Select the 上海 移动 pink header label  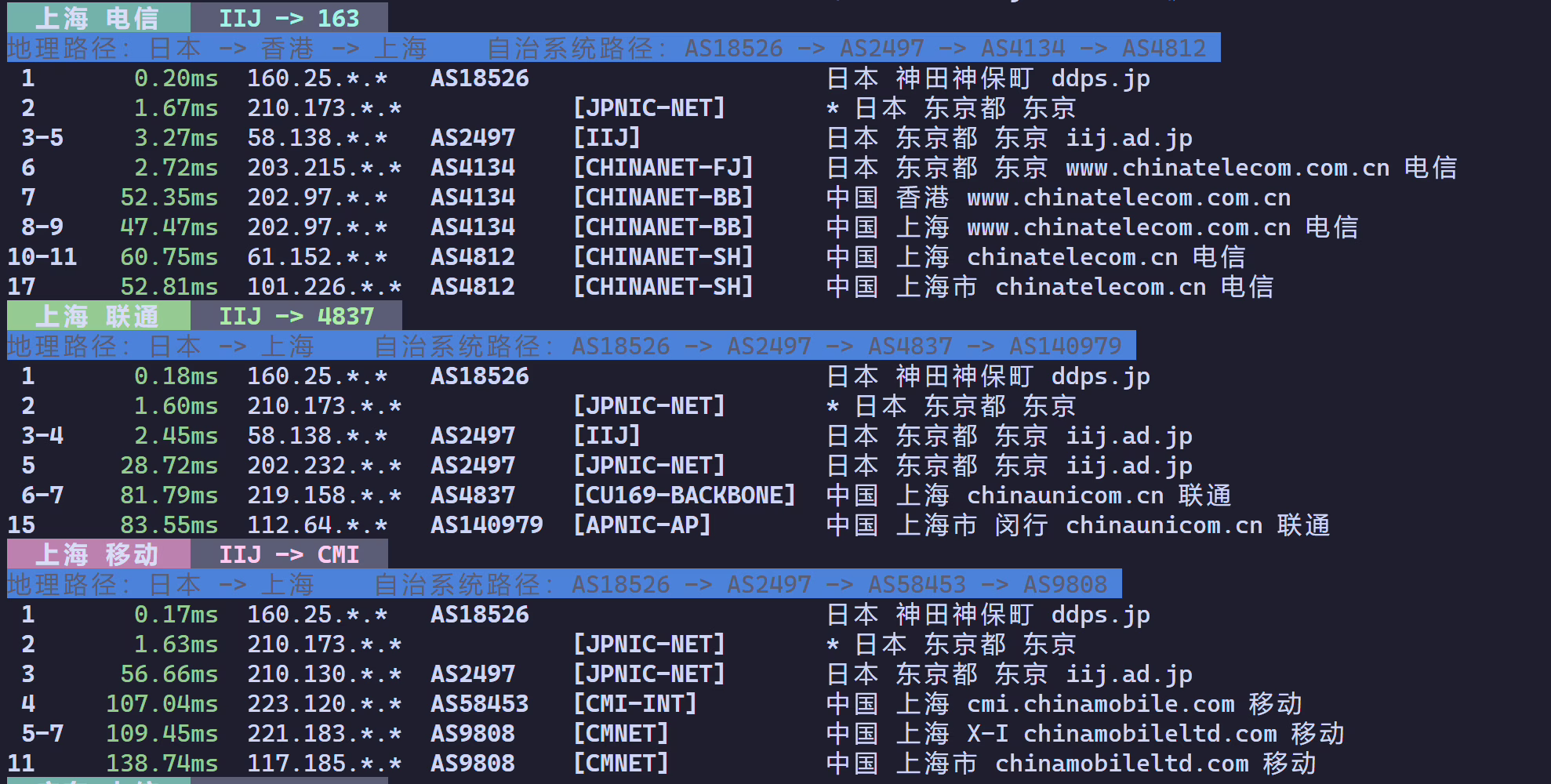pos(98,554)
